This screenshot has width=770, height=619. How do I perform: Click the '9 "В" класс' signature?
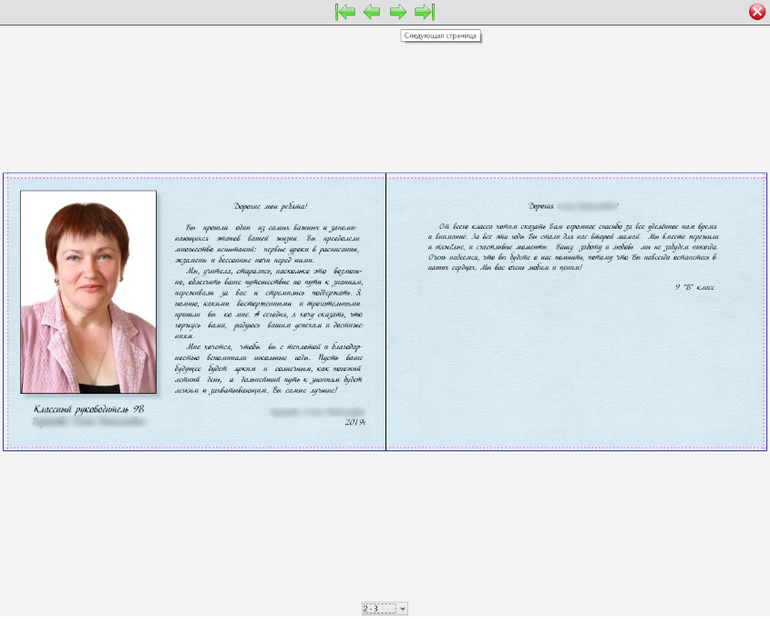[x=695, y=287]
